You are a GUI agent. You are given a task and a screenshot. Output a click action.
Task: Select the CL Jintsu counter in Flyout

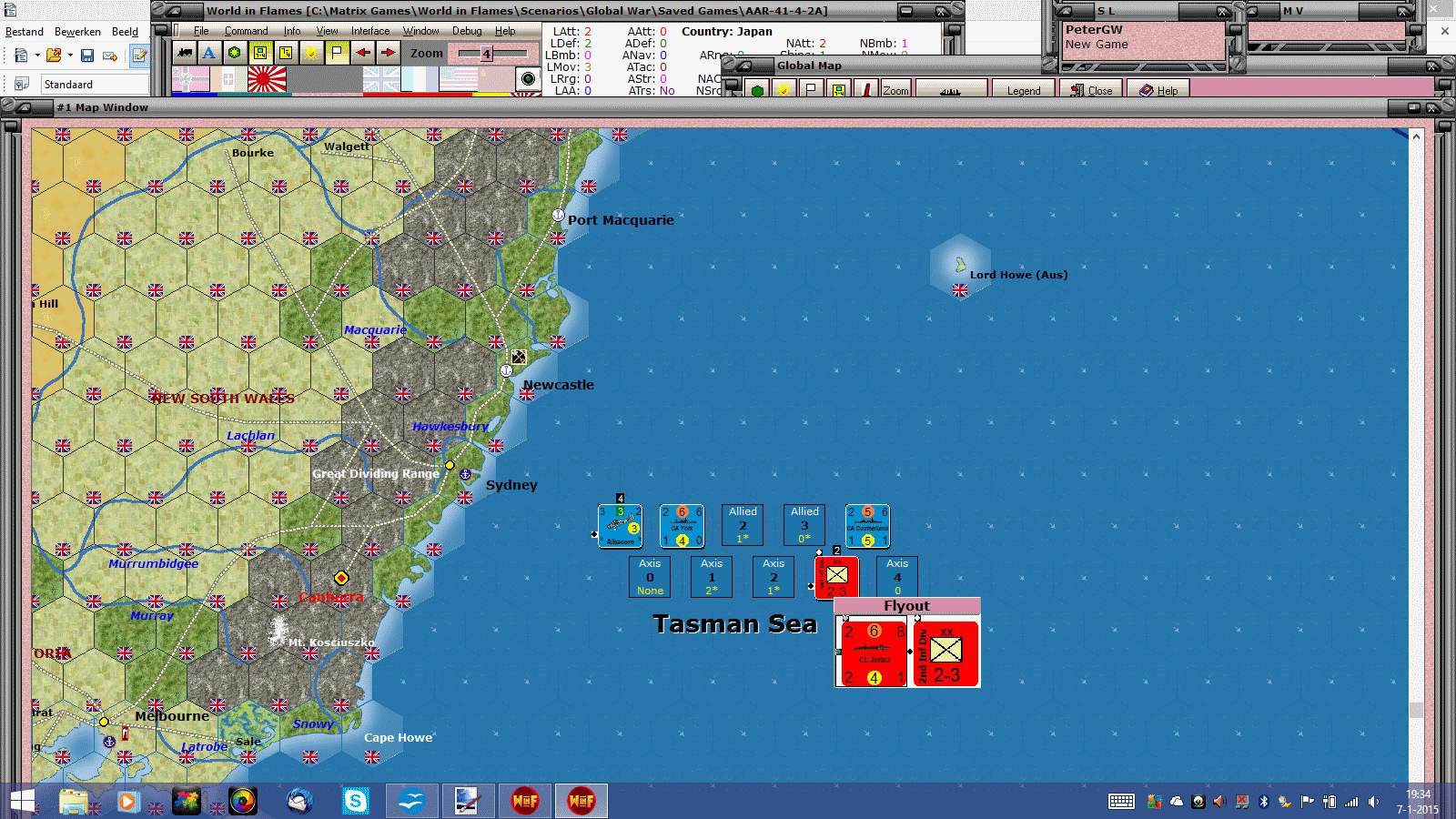[x=874, y=653]
